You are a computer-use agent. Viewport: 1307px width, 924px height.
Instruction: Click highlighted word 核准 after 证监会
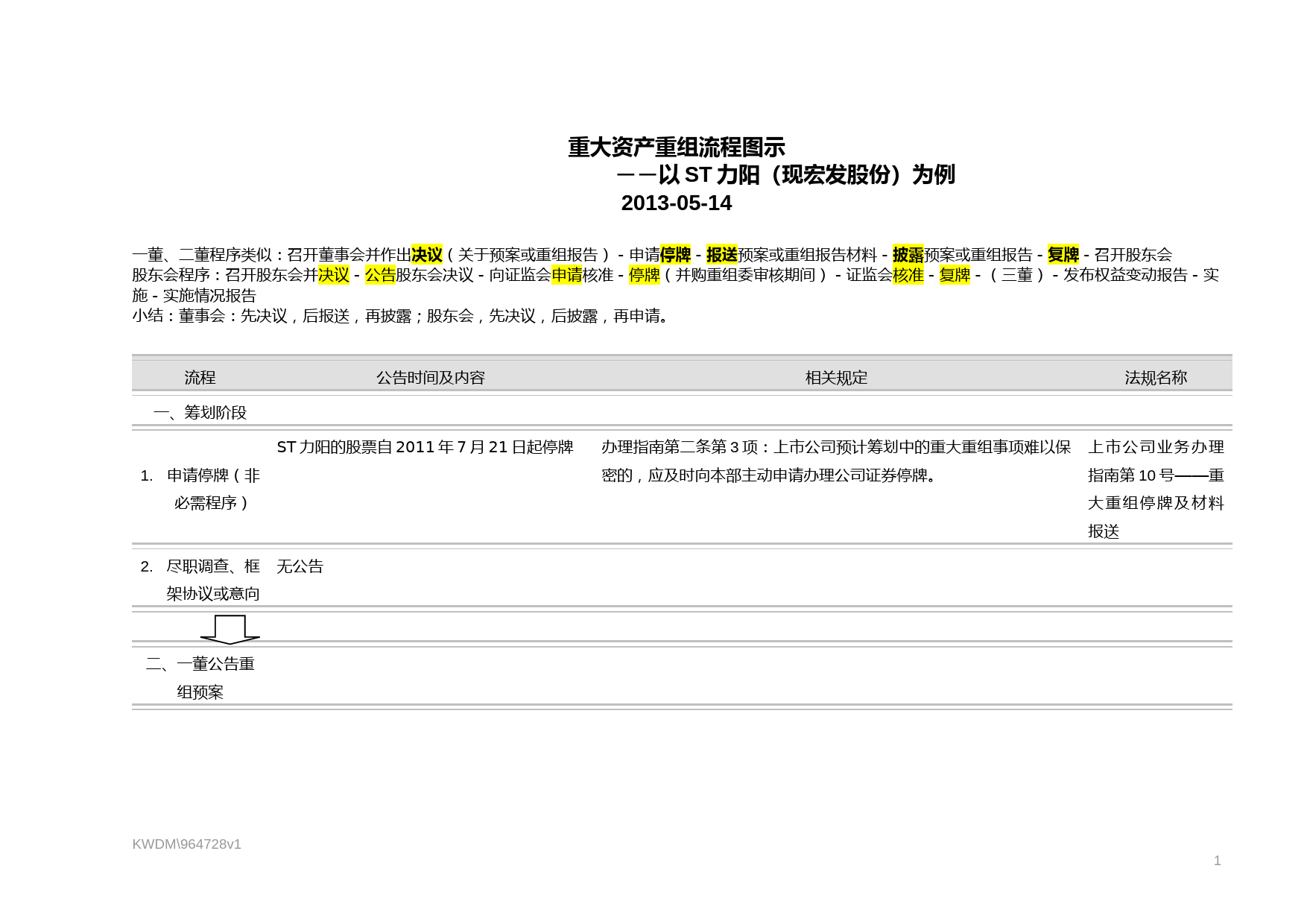[908, 275]
